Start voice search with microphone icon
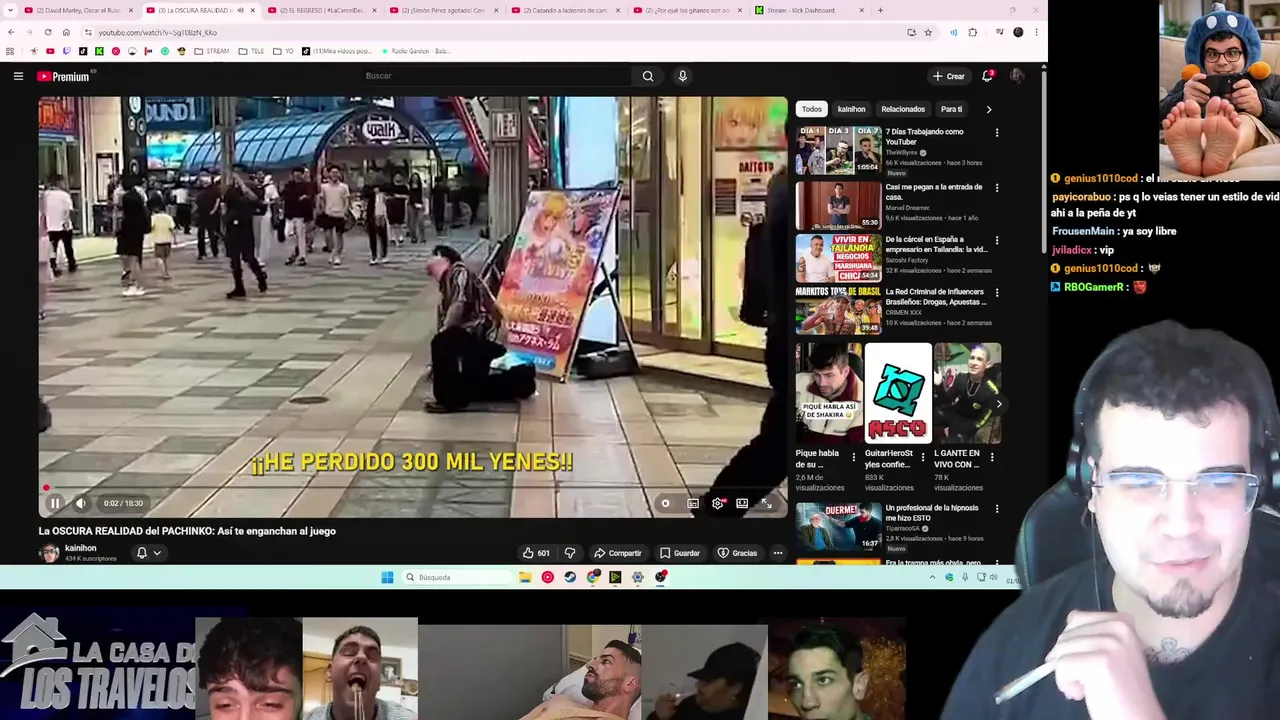Viewport: 1280px width, 720px height. click(x=682, y=76)
